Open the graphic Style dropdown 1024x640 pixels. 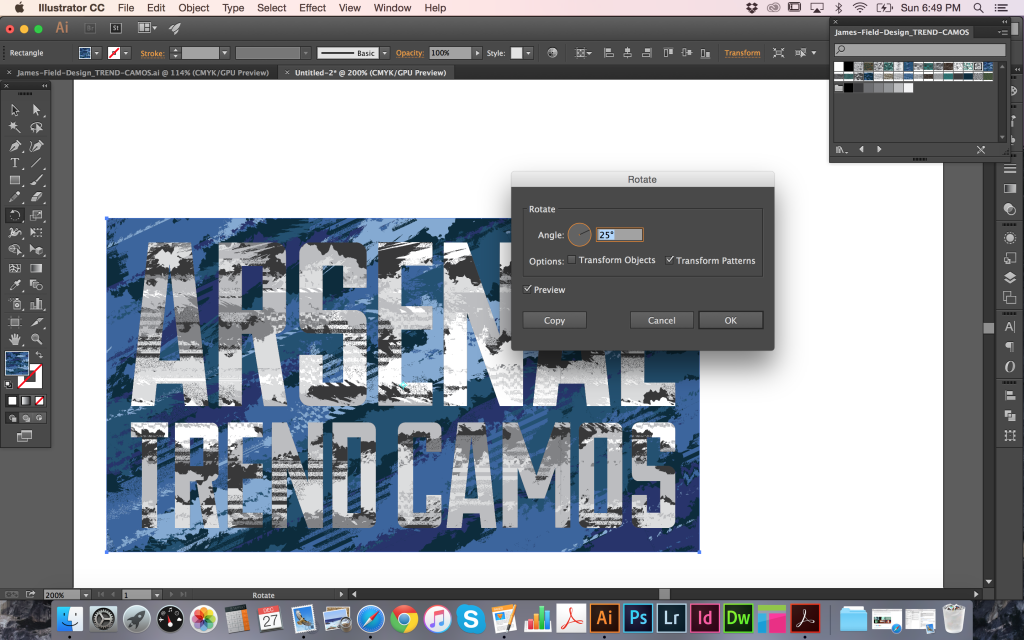pyautogui.click(x=528, y=53)
